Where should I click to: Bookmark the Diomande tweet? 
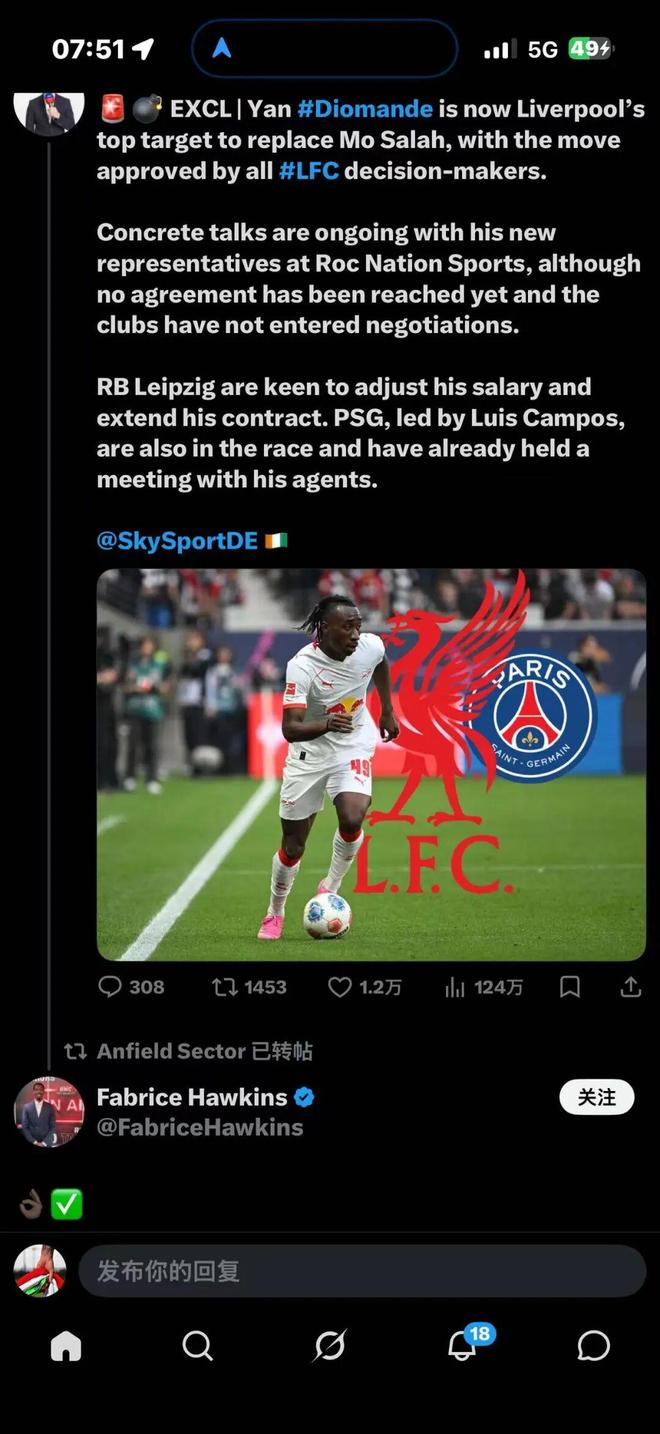pos(570,987)
